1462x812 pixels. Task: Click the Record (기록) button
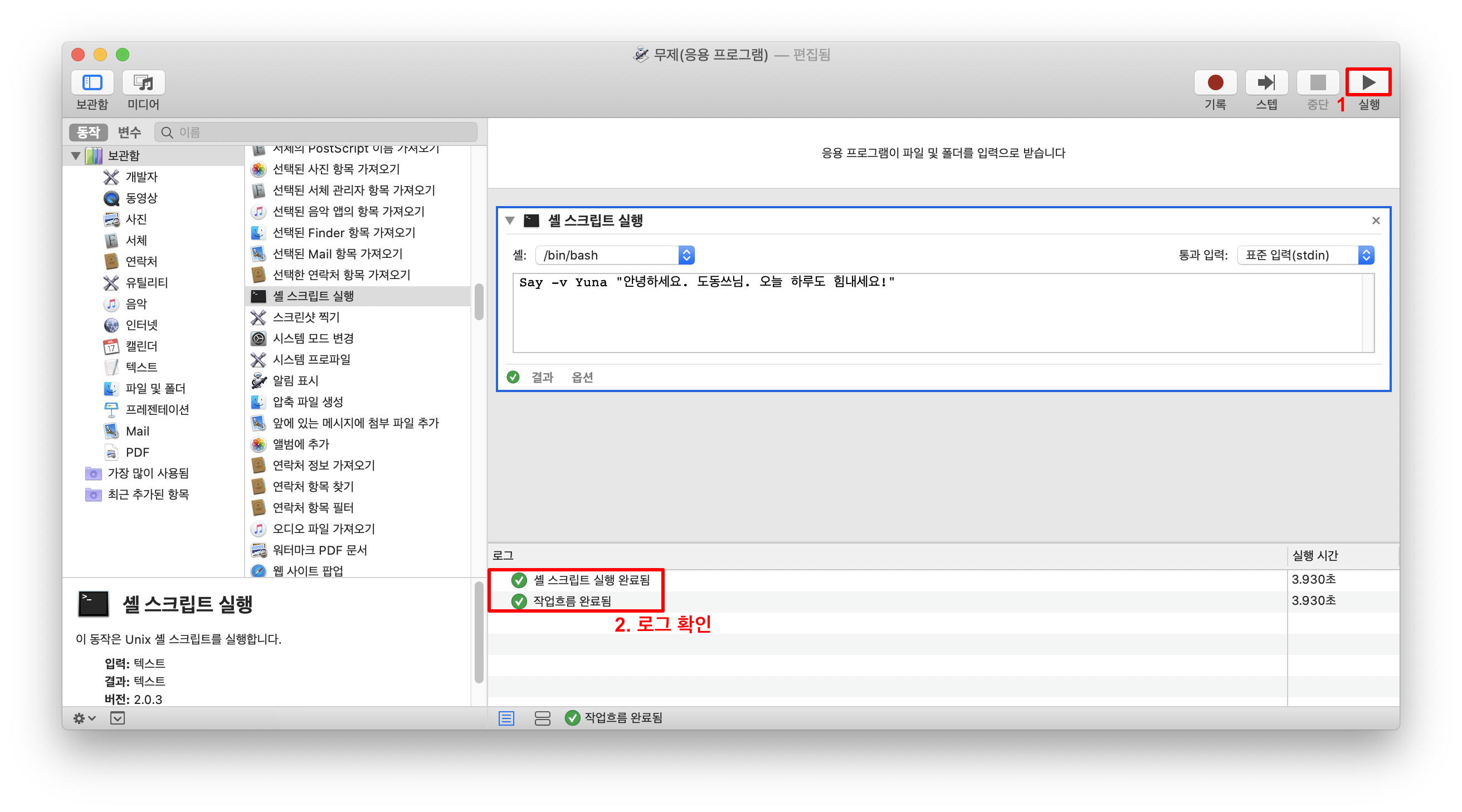tap(1215, 83)
